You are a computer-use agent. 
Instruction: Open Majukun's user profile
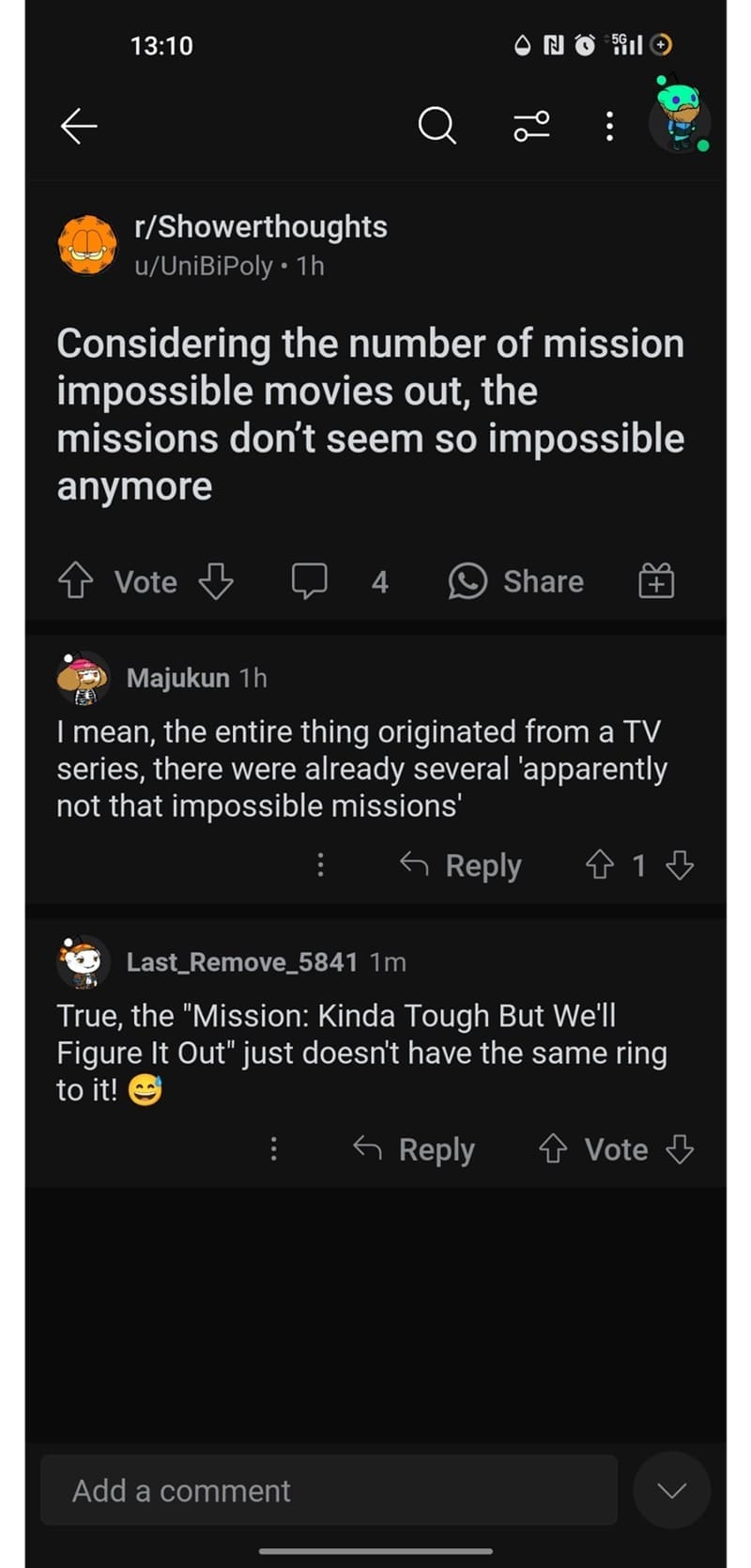click(x=177, y=678)
